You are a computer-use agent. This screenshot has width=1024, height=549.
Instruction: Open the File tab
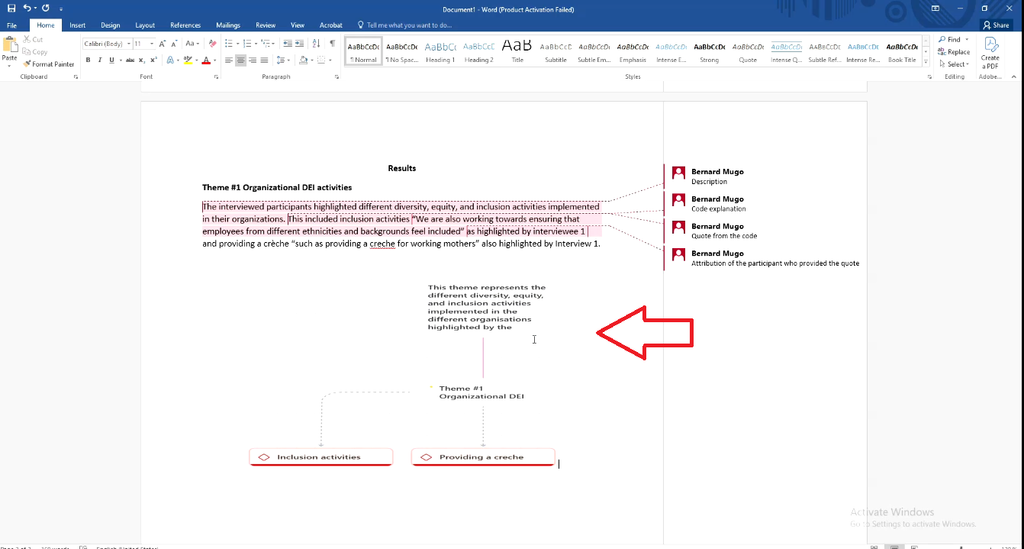[x=12, y=25]
